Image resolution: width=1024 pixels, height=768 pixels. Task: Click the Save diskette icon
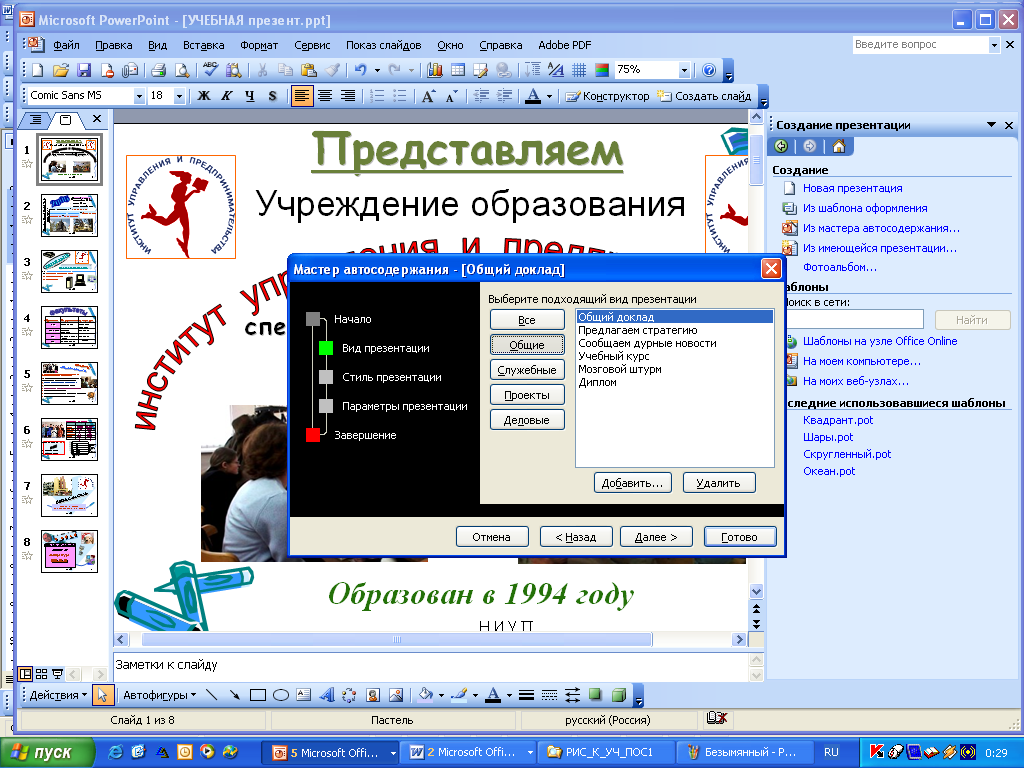[x=84, y=70]
